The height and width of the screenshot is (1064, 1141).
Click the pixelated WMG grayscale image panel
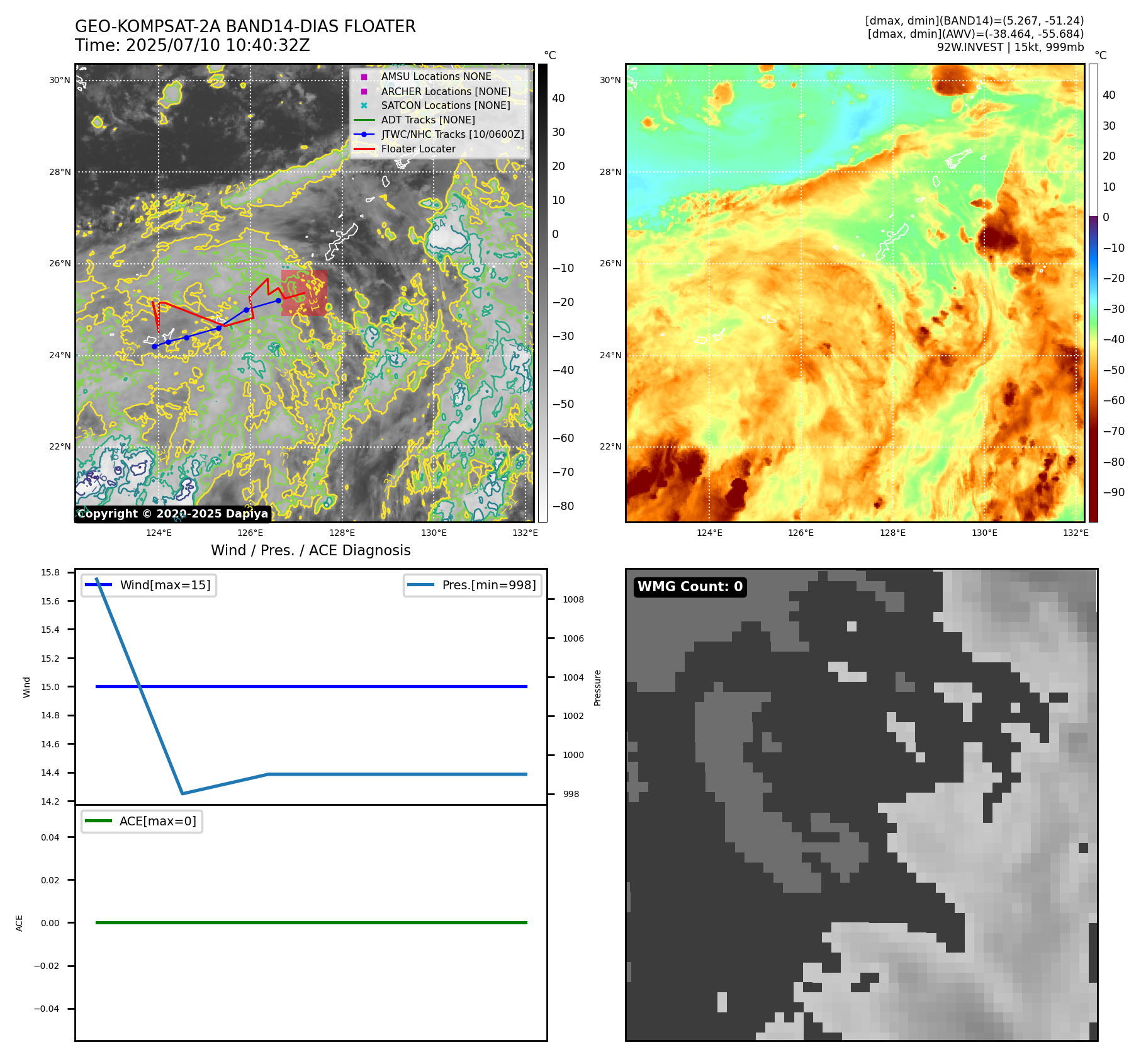tap(862, 805)
